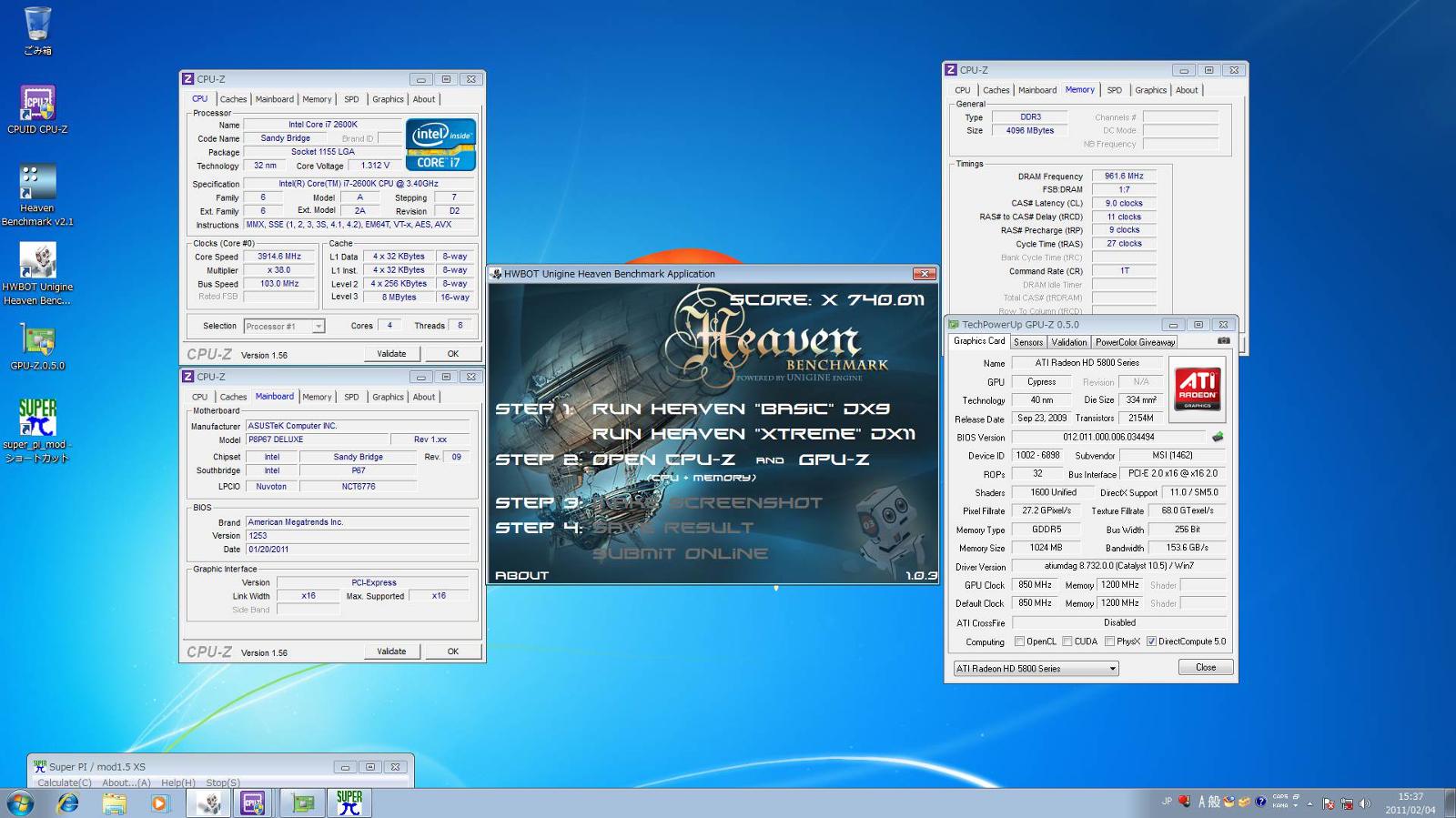The image size is (1456, 818).
Task: Switch to HWBOT Heaven app in taskbar
Action: (x=209, y=803)
